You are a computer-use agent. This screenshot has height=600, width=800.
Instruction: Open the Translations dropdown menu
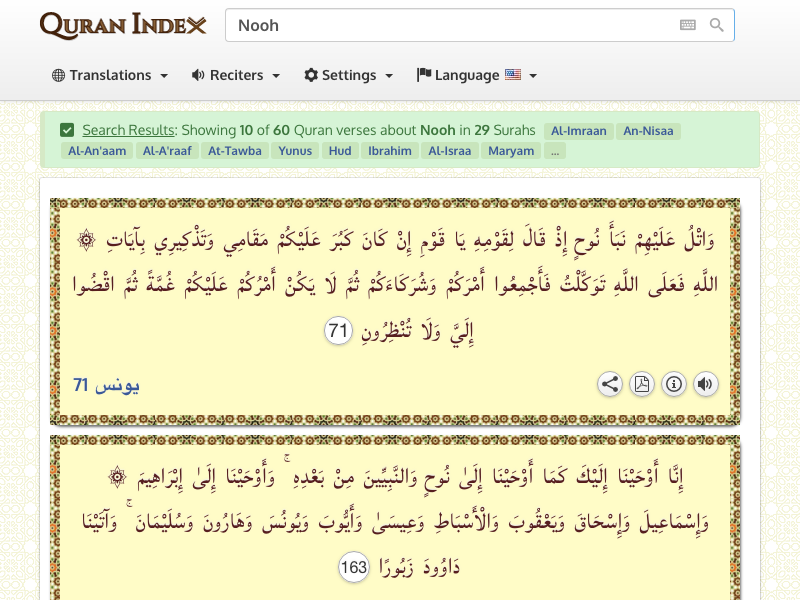(x=110, y=75)
